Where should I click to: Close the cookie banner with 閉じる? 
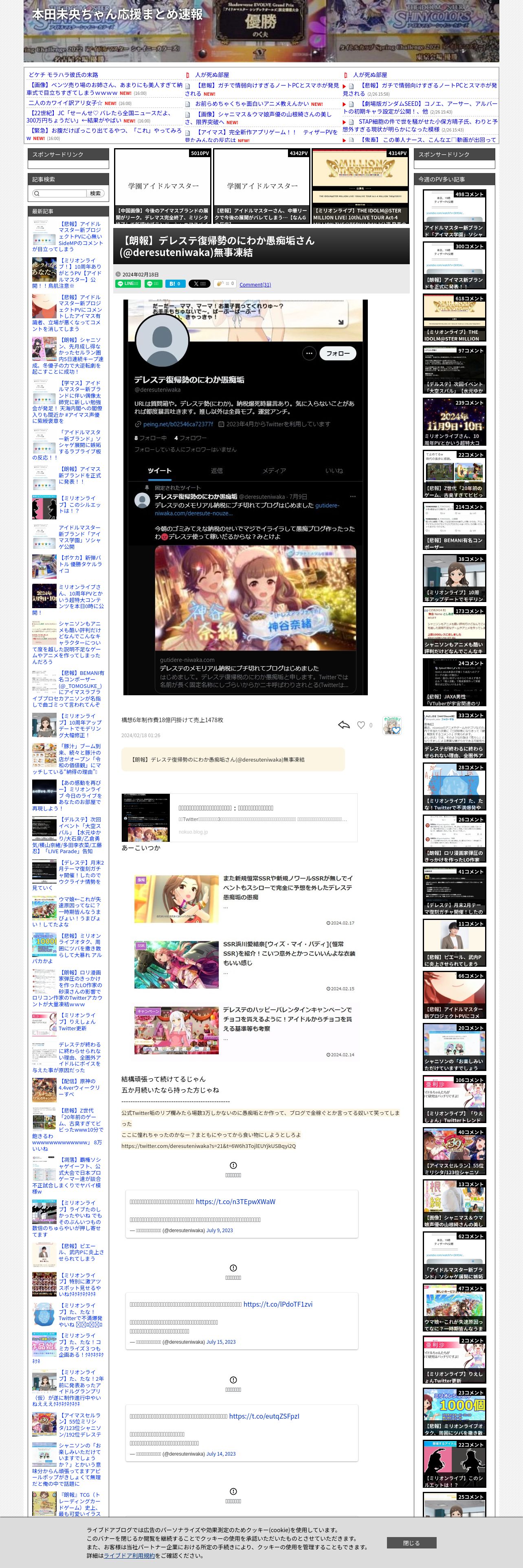tap(411, 1543)
